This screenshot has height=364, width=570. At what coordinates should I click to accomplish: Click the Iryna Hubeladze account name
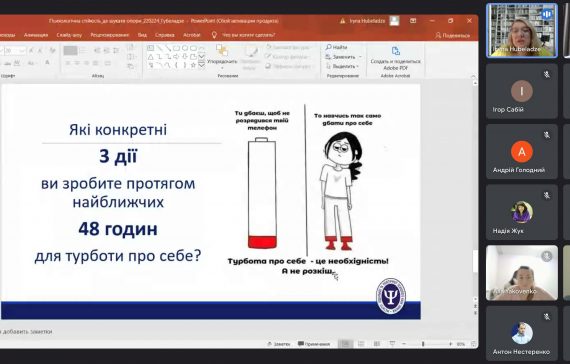click(367, 21)
